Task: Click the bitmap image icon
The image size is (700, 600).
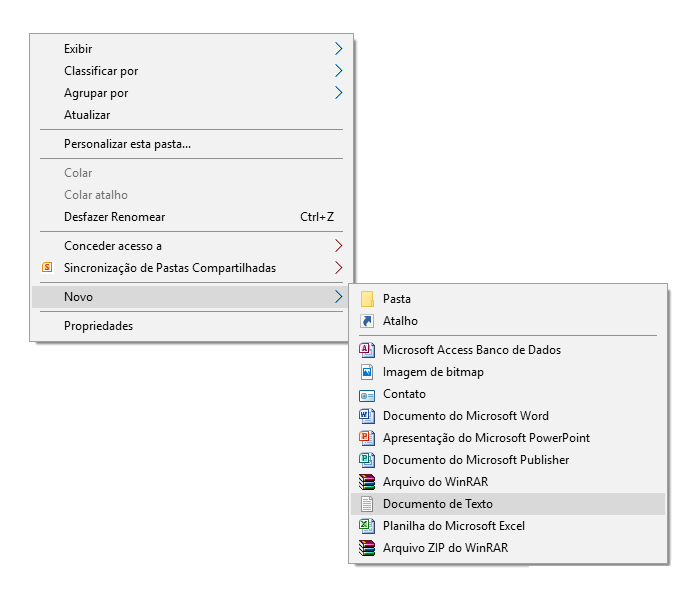Action: coord(367,371)
